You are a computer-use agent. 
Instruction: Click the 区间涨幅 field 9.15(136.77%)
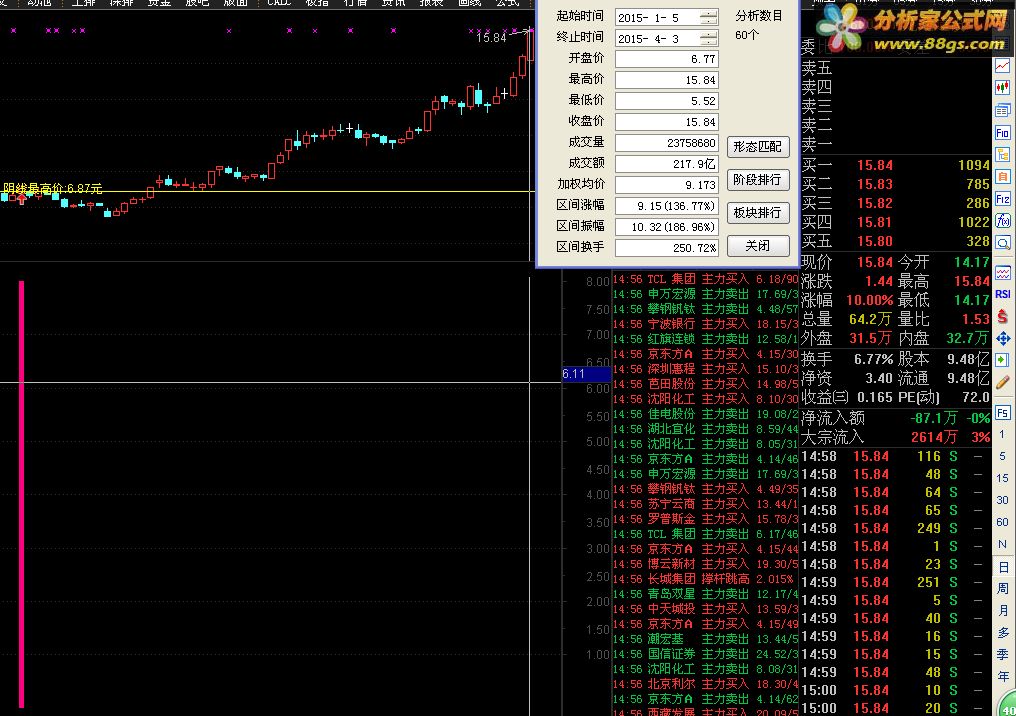coord(667,206)
